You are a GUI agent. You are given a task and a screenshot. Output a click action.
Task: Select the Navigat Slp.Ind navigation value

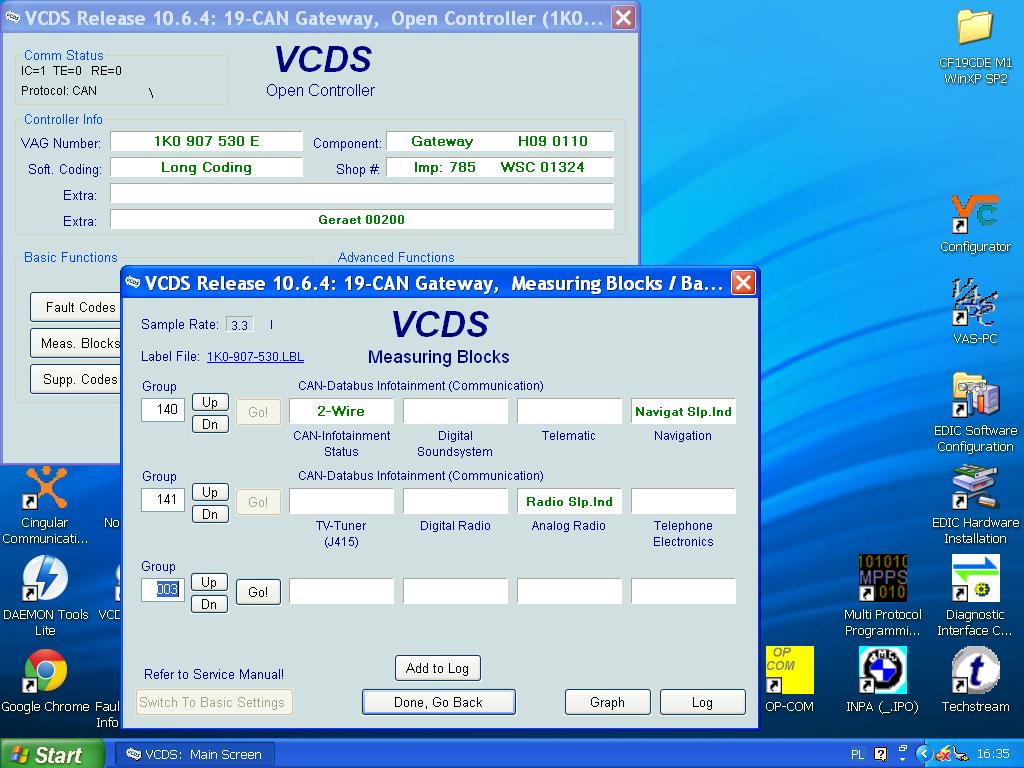683,411
